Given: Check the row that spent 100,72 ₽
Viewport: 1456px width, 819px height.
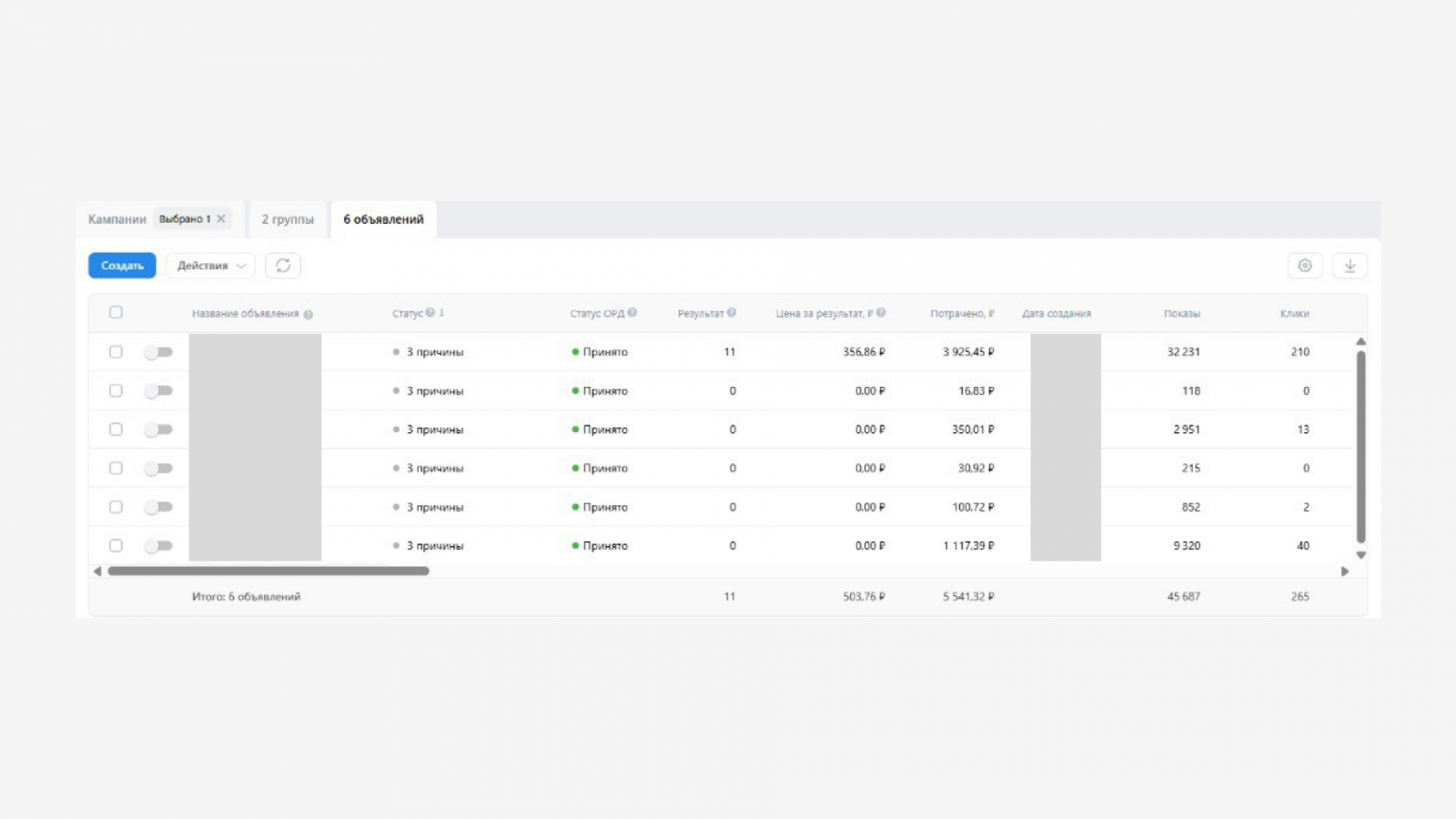Looking at the screenshot, I should coord(116,507).
